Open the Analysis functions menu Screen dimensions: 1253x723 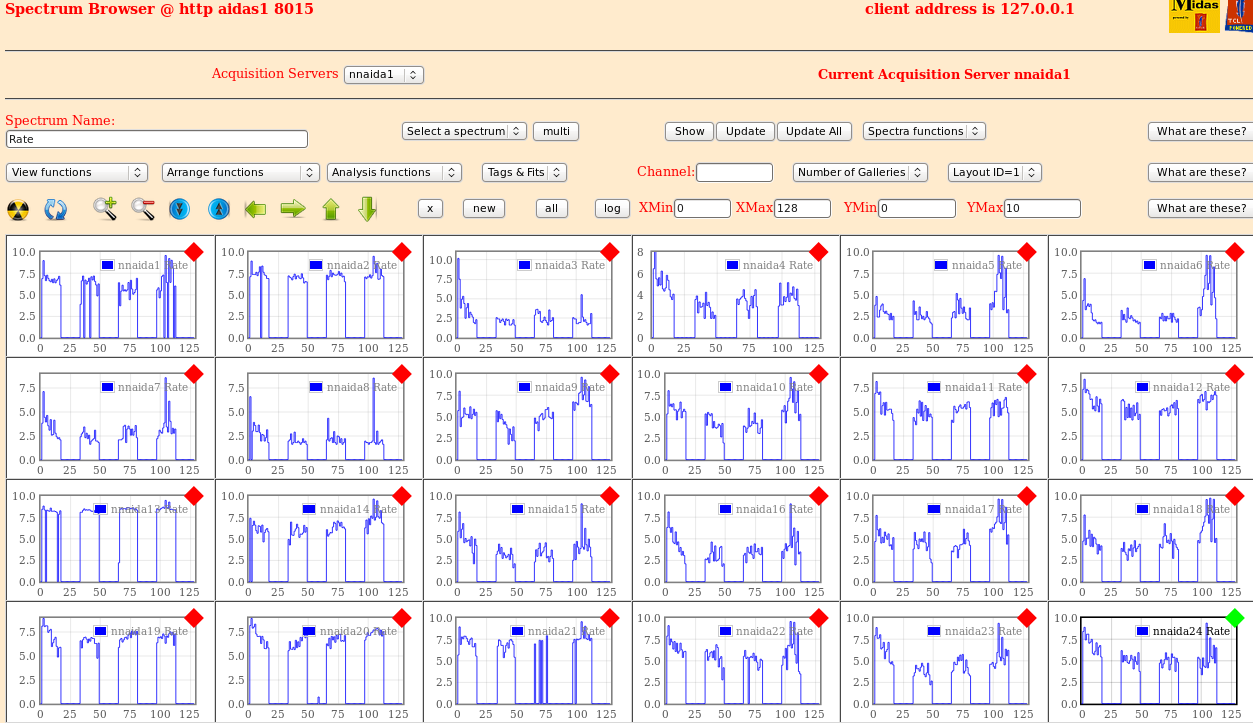[x=394, y=172]
